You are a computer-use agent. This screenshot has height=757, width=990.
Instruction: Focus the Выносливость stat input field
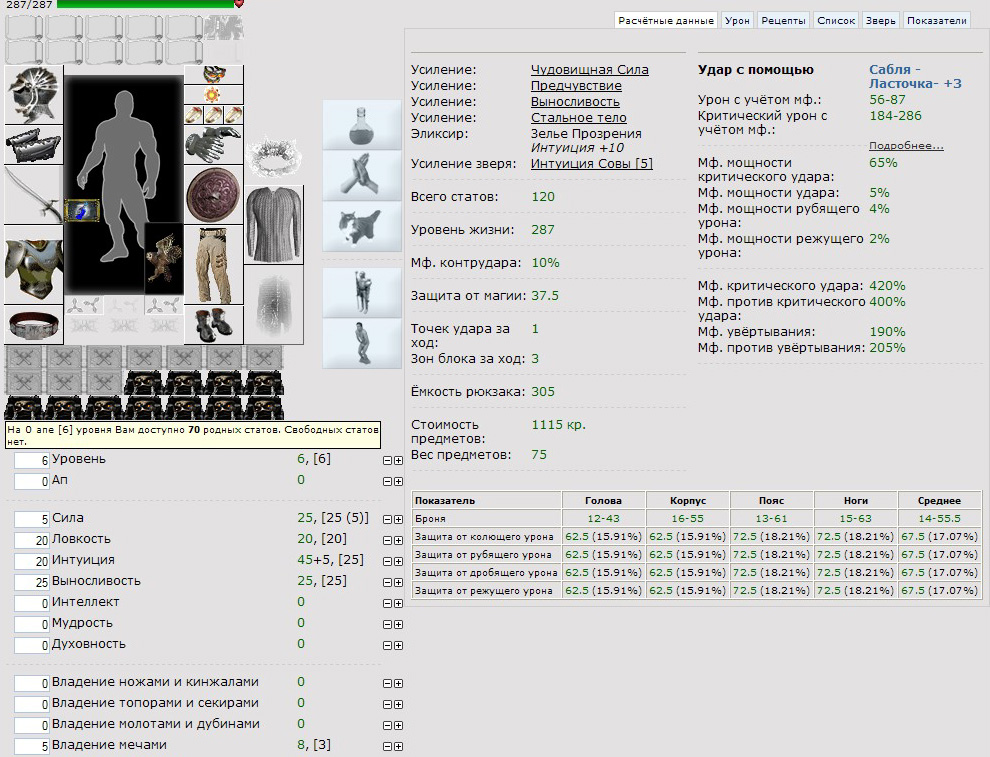[x=32, y=581]
